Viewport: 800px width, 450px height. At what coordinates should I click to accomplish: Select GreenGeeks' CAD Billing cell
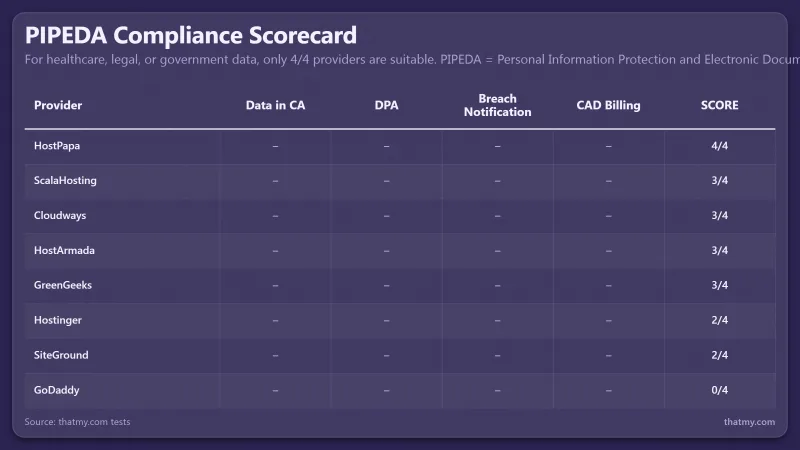click(x=608, y=286)
